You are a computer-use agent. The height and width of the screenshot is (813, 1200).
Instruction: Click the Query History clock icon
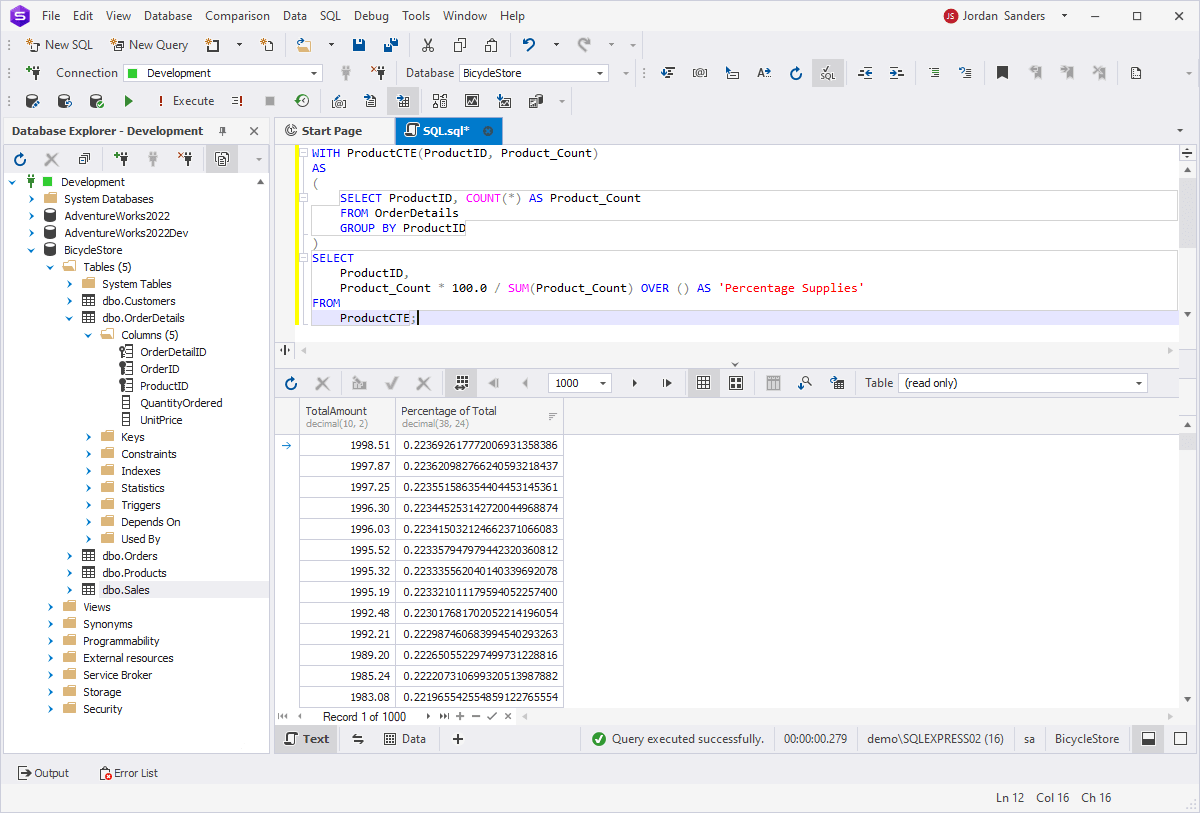301,101
